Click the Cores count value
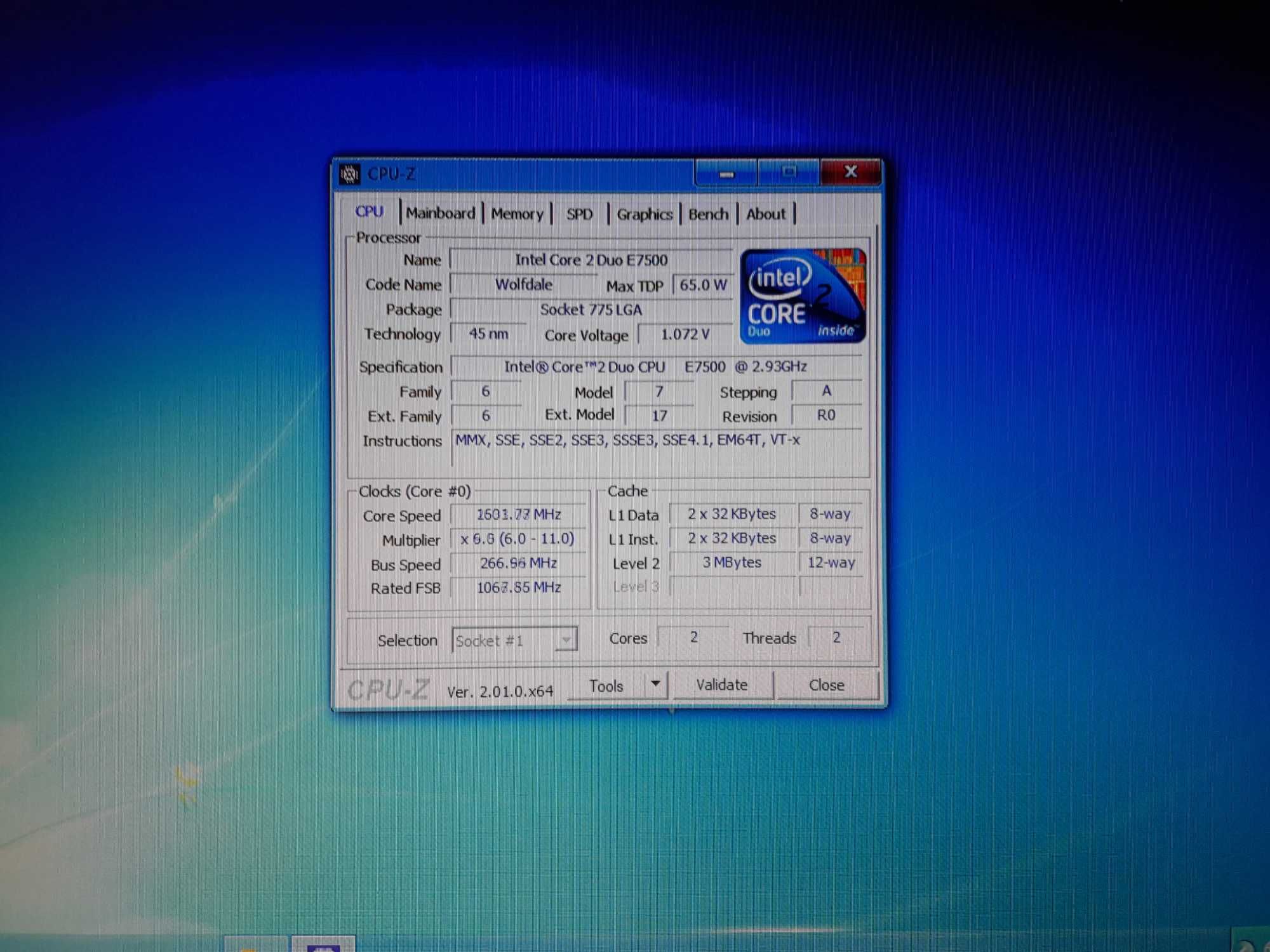 [x=693, y=637]
